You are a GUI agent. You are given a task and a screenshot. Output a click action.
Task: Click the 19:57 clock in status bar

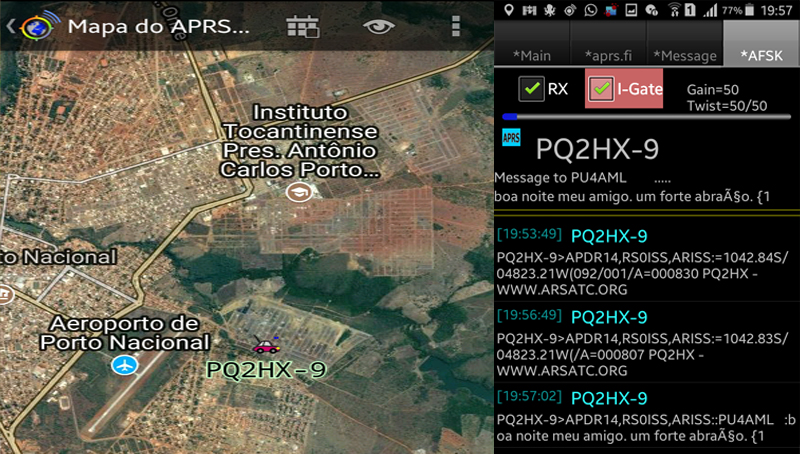coord(777,10)
